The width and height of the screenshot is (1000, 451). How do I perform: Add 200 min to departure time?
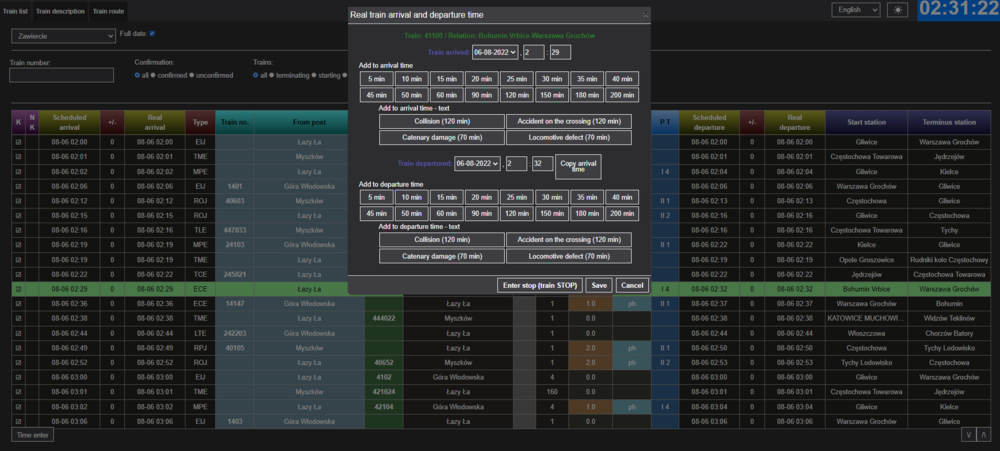621,213
